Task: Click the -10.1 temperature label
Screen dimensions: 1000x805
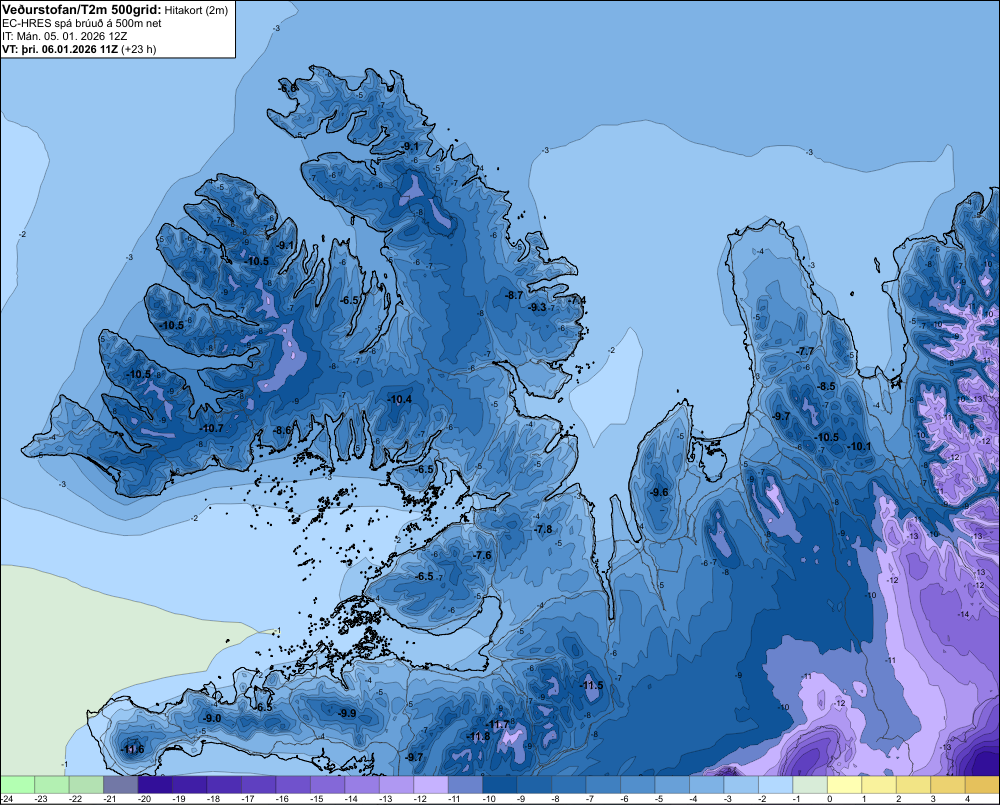Action: click(858, 447)
